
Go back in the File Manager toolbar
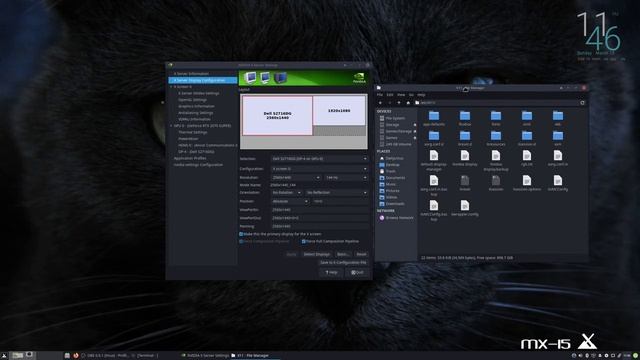380,103
